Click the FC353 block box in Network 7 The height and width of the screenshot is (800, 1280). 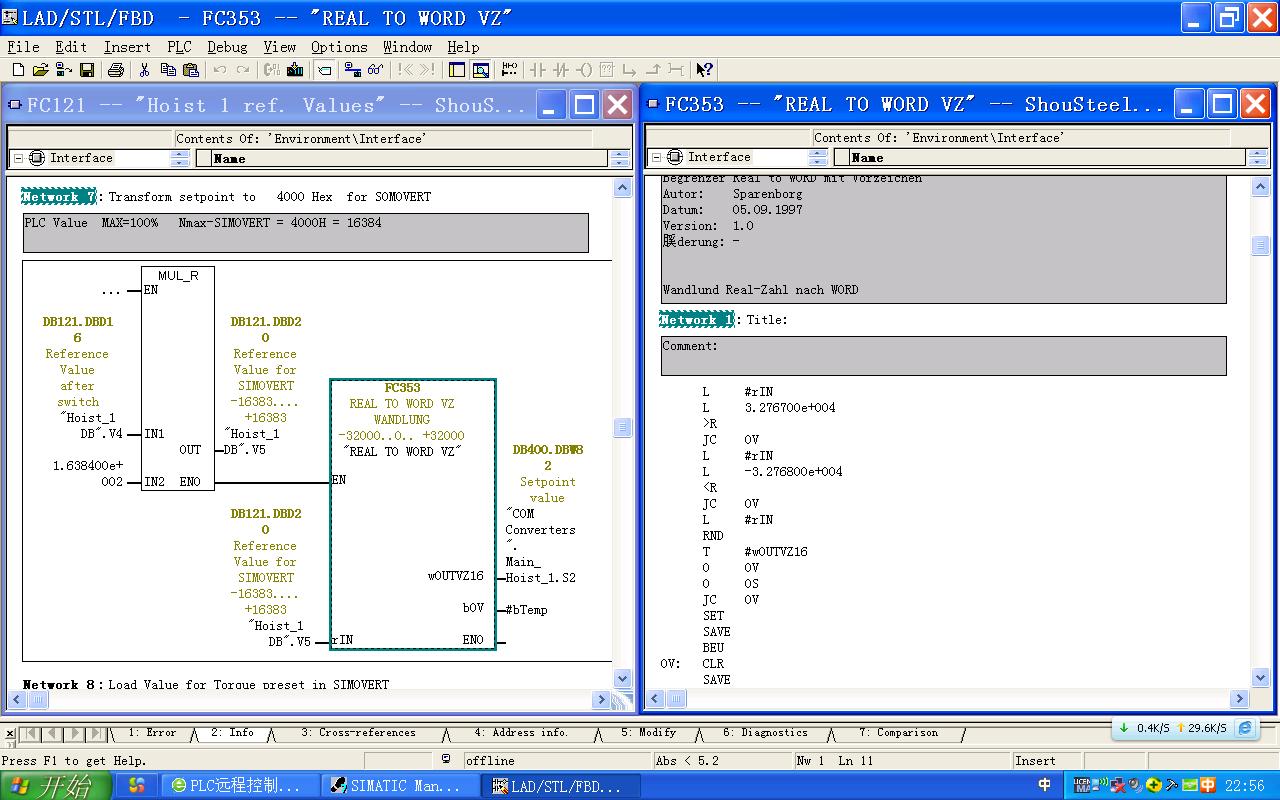pyautogui.click(x=412, y=520)
